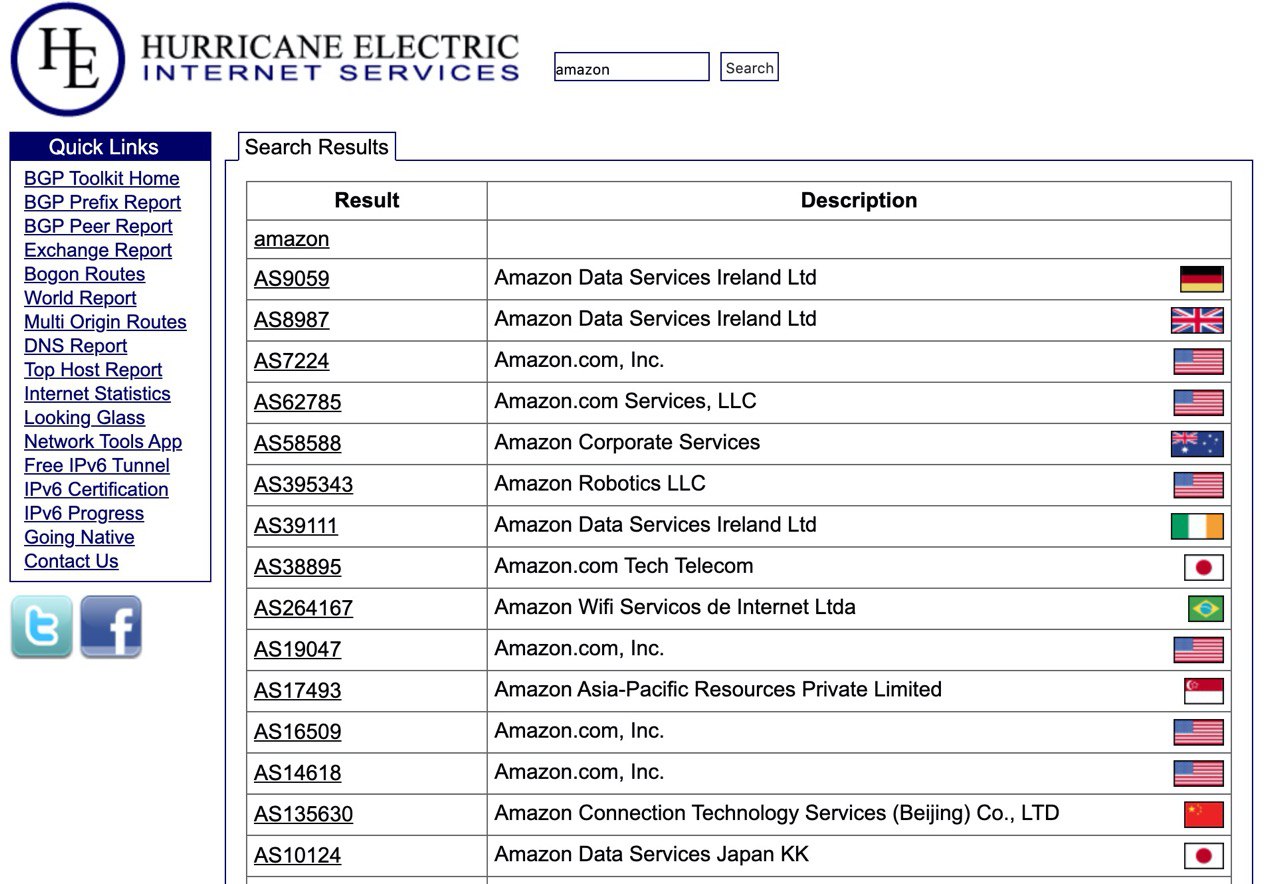
Task: Open Network Tools App link
Action: coord(103,442)
